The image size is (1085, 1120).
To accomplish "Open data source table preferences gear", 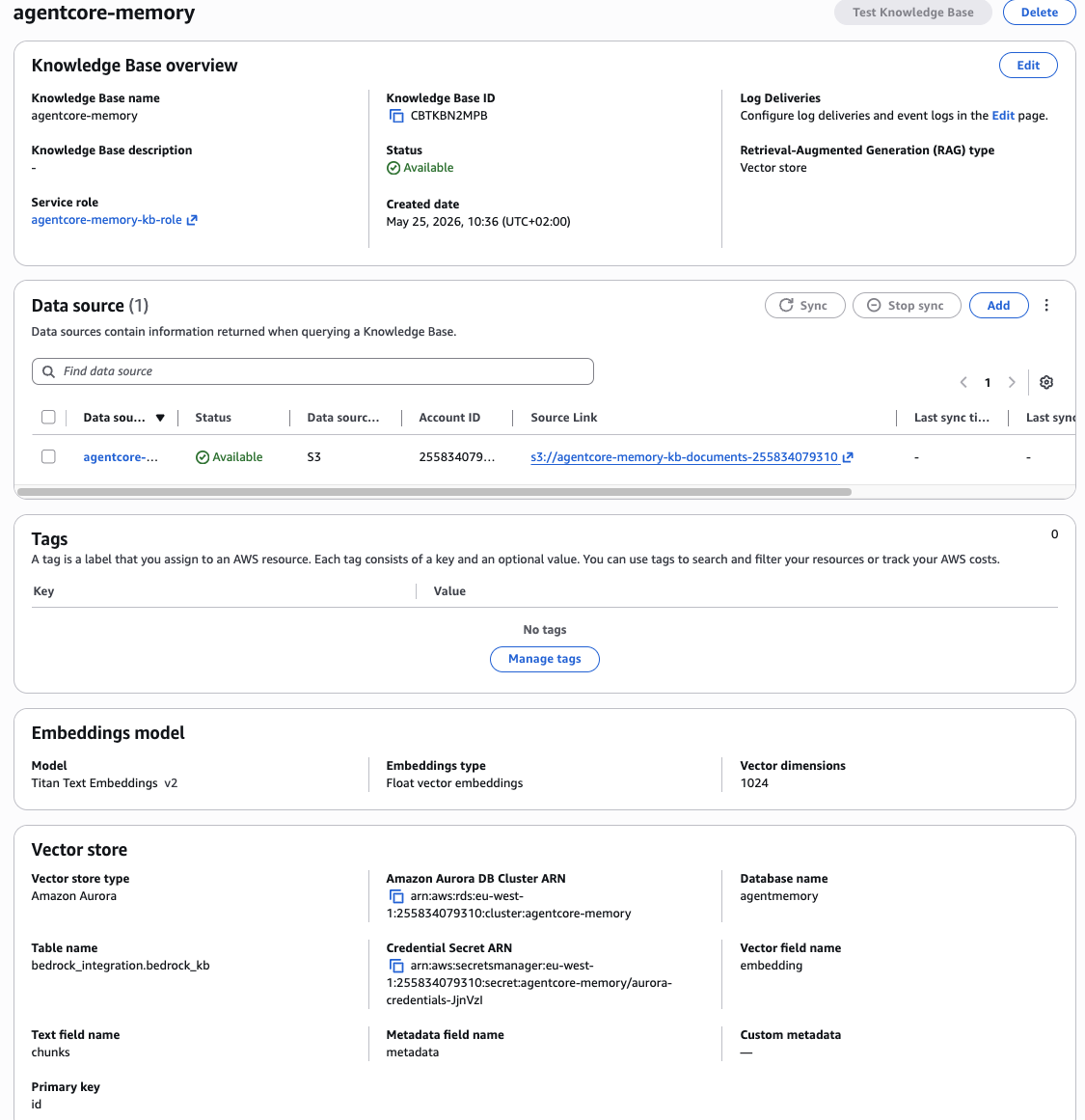I will (x=1046, y=382).
